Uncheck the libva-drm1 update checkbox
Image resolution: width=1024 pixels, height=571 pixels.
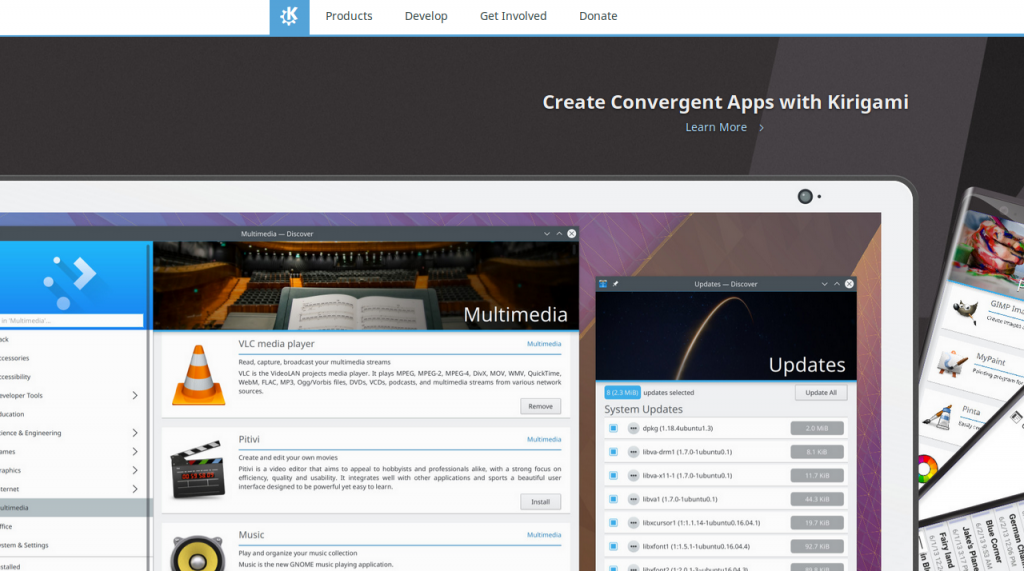(613, 452)
